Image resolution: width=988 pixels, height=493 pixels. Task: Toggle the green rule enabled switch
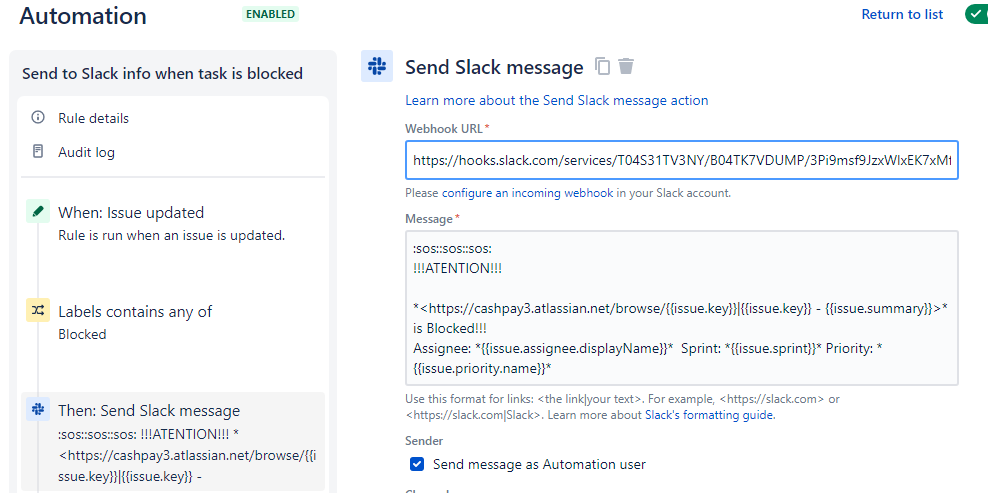click(975, 14)
